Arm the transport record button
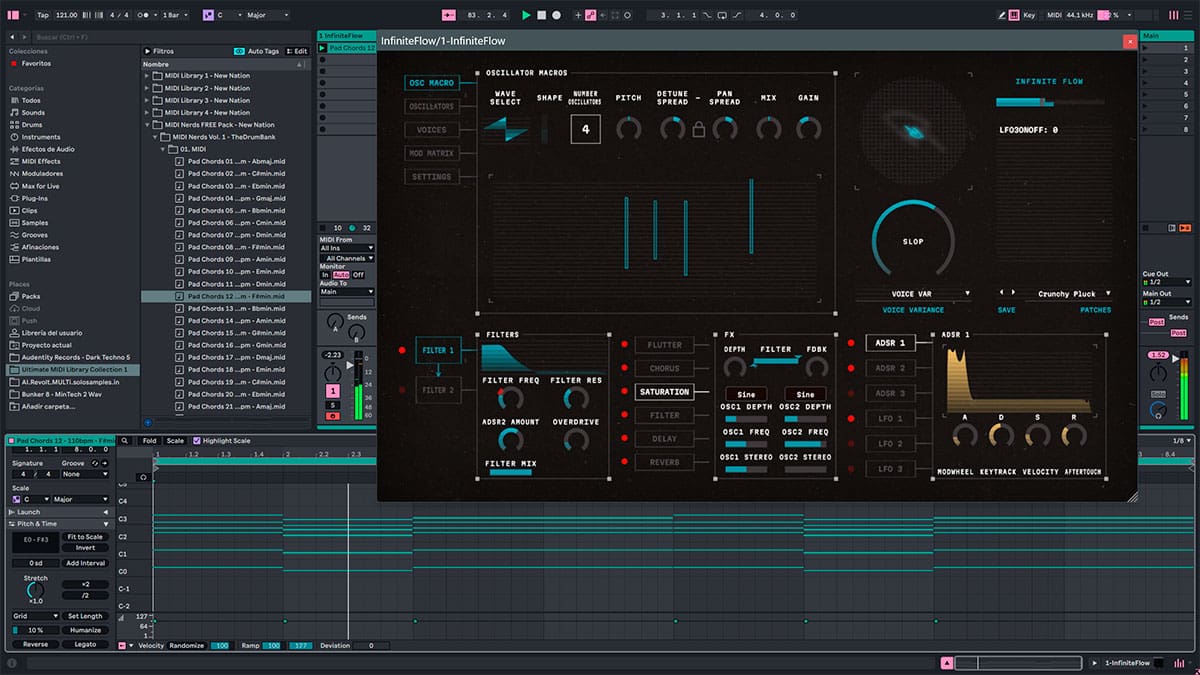Image resolution: width=1200 pixels, height=675 pixels. 557,15
